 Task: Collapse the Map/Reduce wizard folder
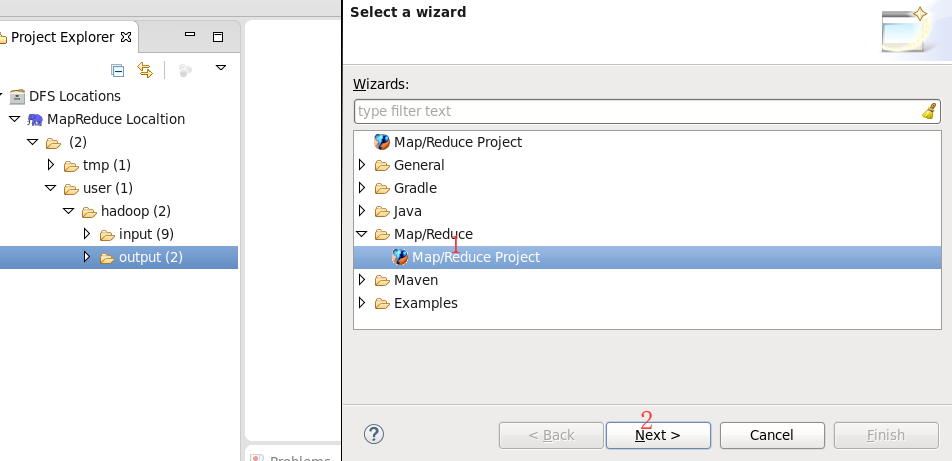pyautogui.click(x=362, y=234)
